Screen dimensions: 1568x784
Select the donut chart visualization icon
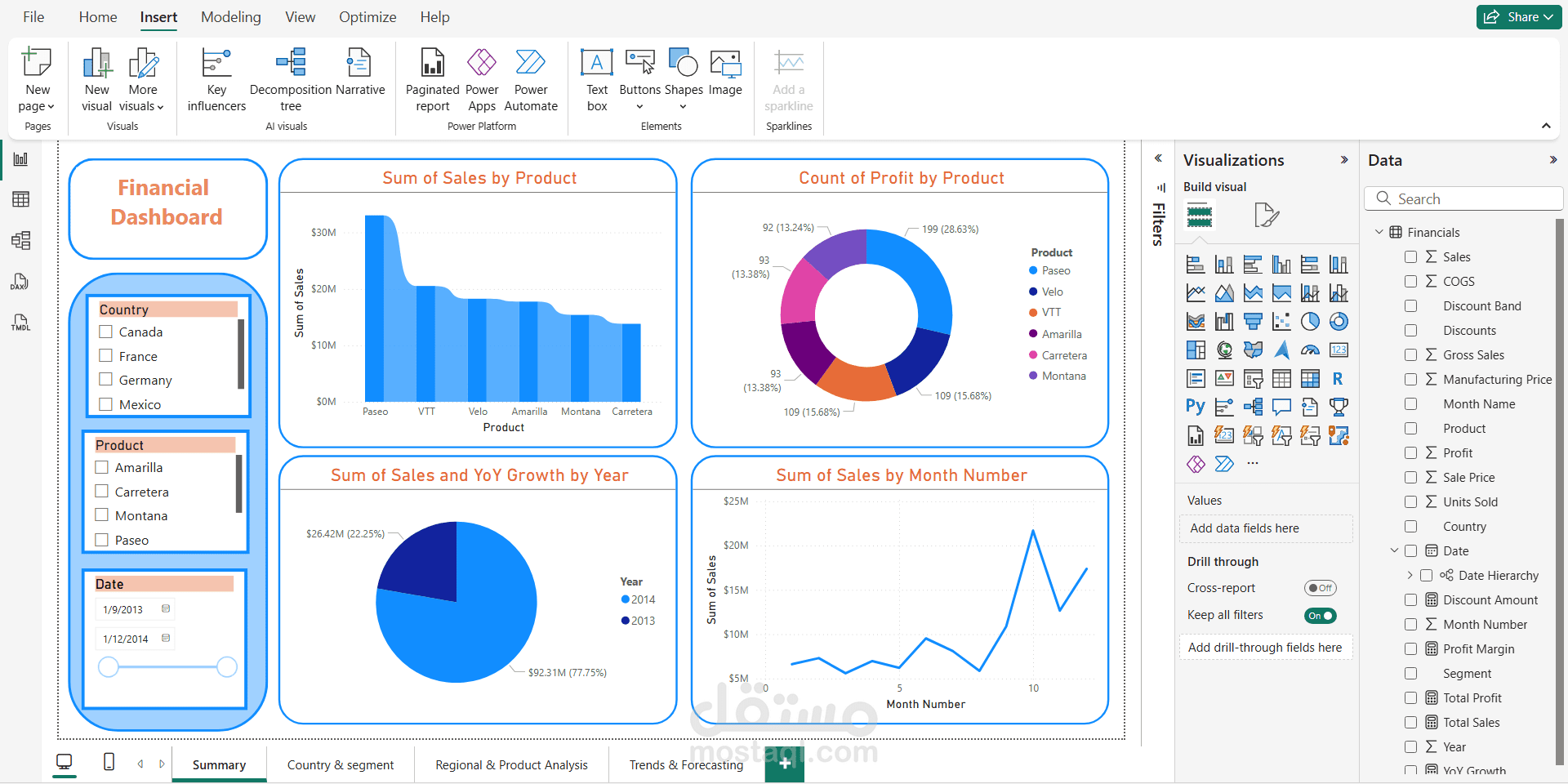[x=1339, y=322]
